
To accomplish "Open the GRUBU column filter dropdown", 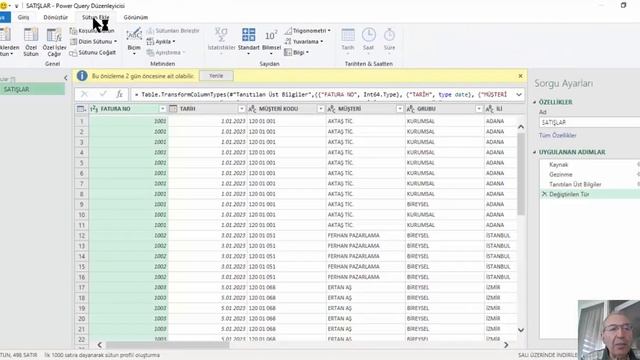I will [479, 109].
